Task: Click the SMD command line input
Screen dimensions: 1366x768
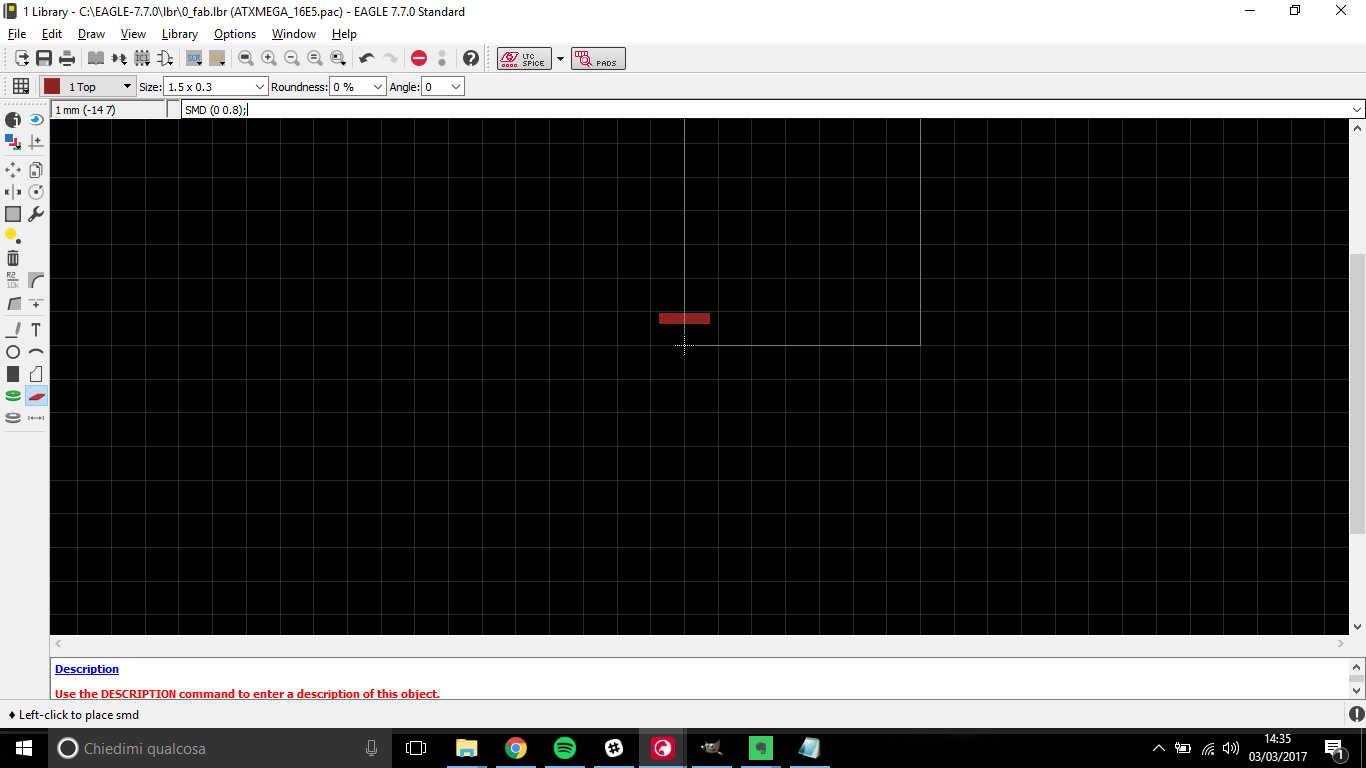Action: click(765, 110)
